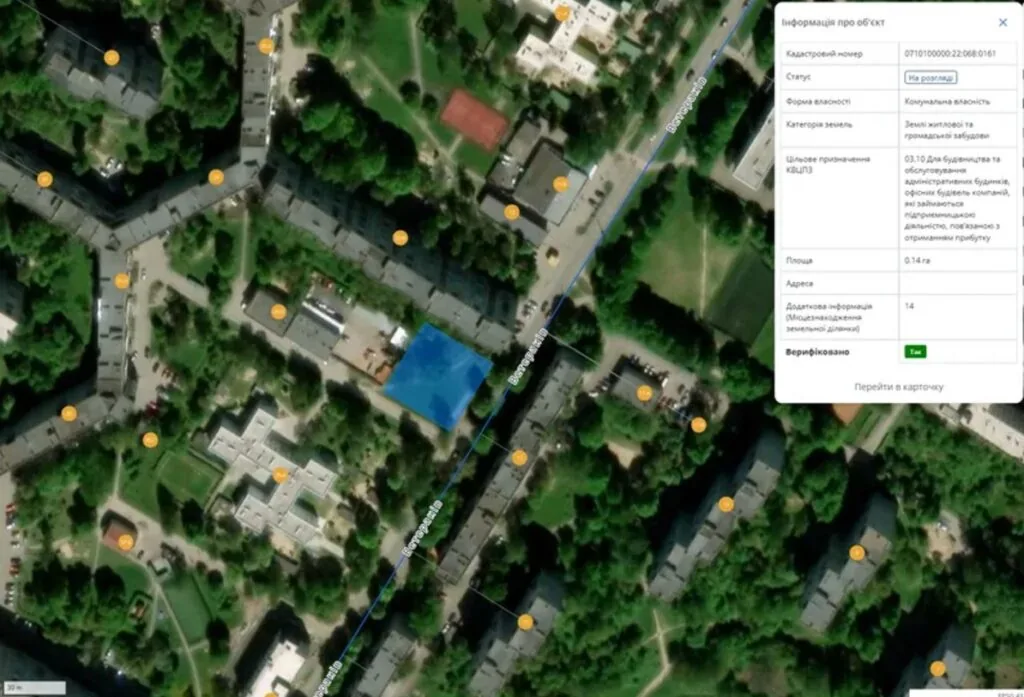Click the scale bar at bottom left
Viewport: 1024px width, 697px height.
coord(35,688)
